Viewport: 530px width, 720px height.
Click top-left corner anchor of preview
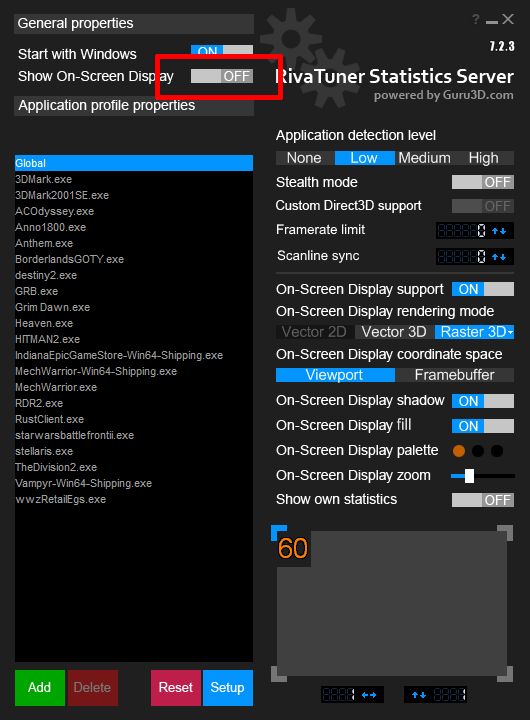tap(279, 533)
